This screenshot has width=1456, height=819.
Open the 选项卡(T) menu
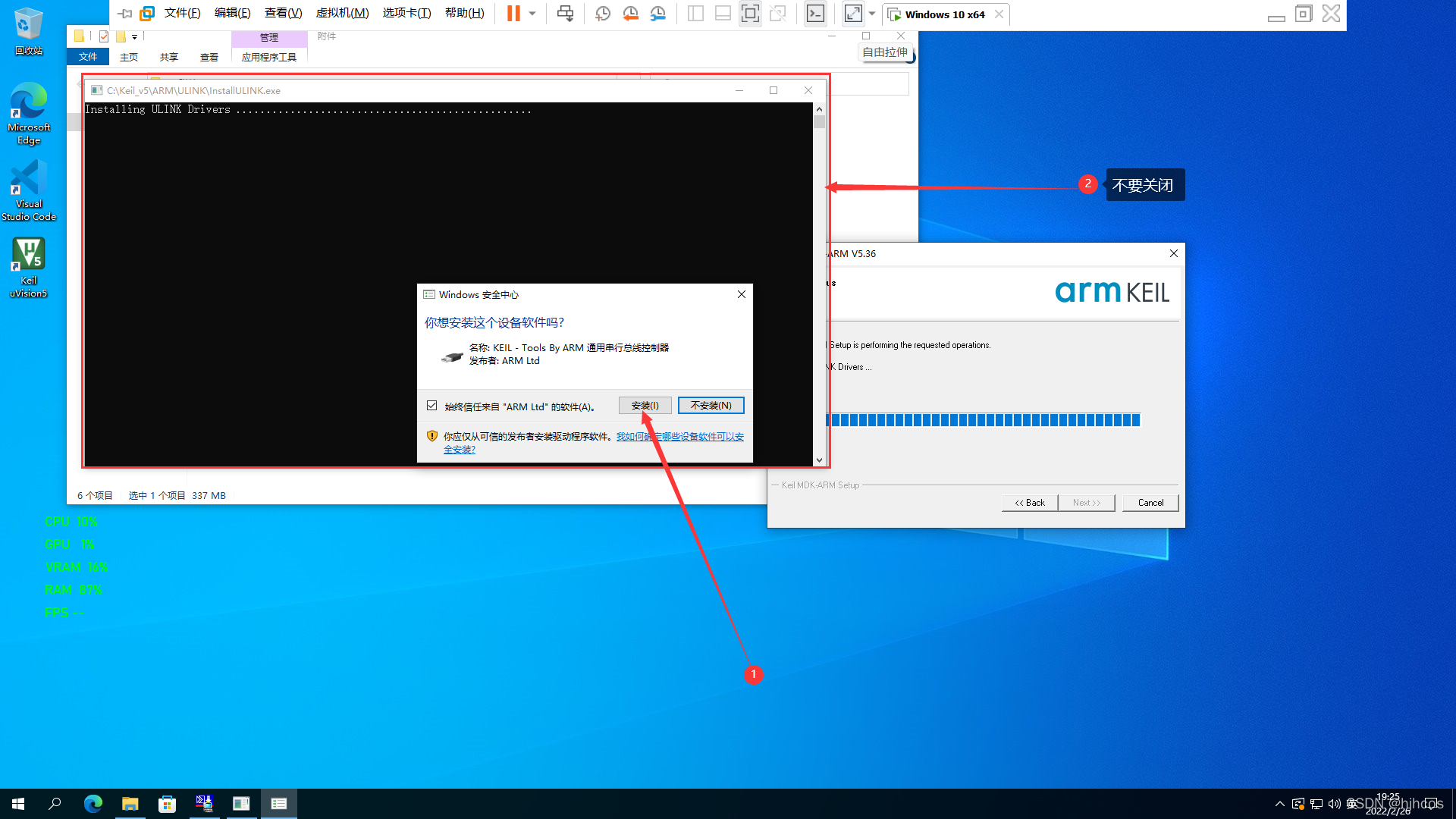(406, 14)
